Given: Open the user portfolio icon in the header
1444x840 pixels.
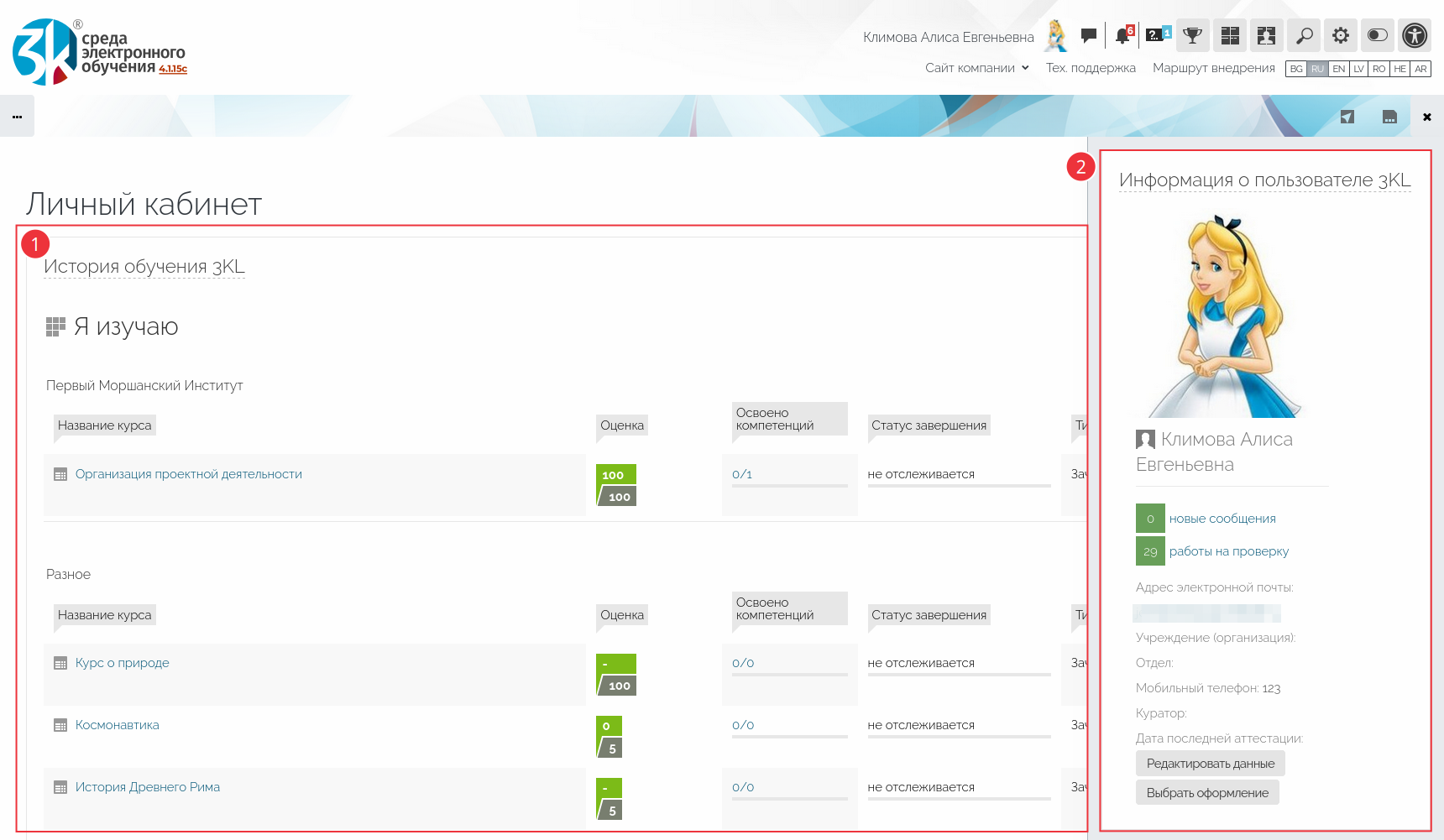Looking at the screenshot, I should (x=1267, y=35).
